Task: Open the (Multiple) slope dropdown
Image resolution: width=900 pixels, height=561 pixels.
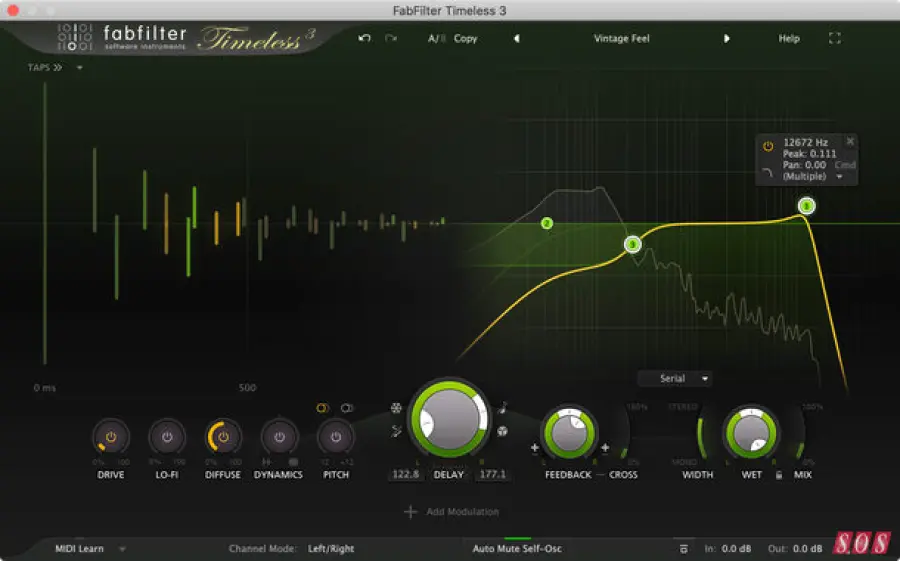Action: click(x=812, y=176)
